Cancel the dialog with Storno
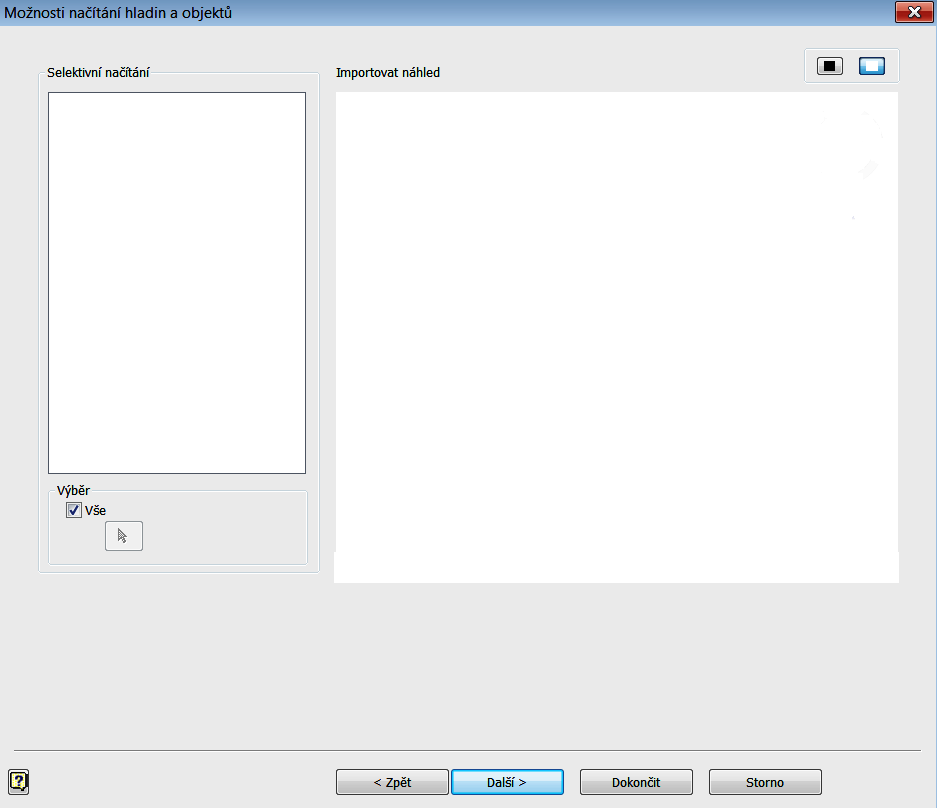 (765, 782)
